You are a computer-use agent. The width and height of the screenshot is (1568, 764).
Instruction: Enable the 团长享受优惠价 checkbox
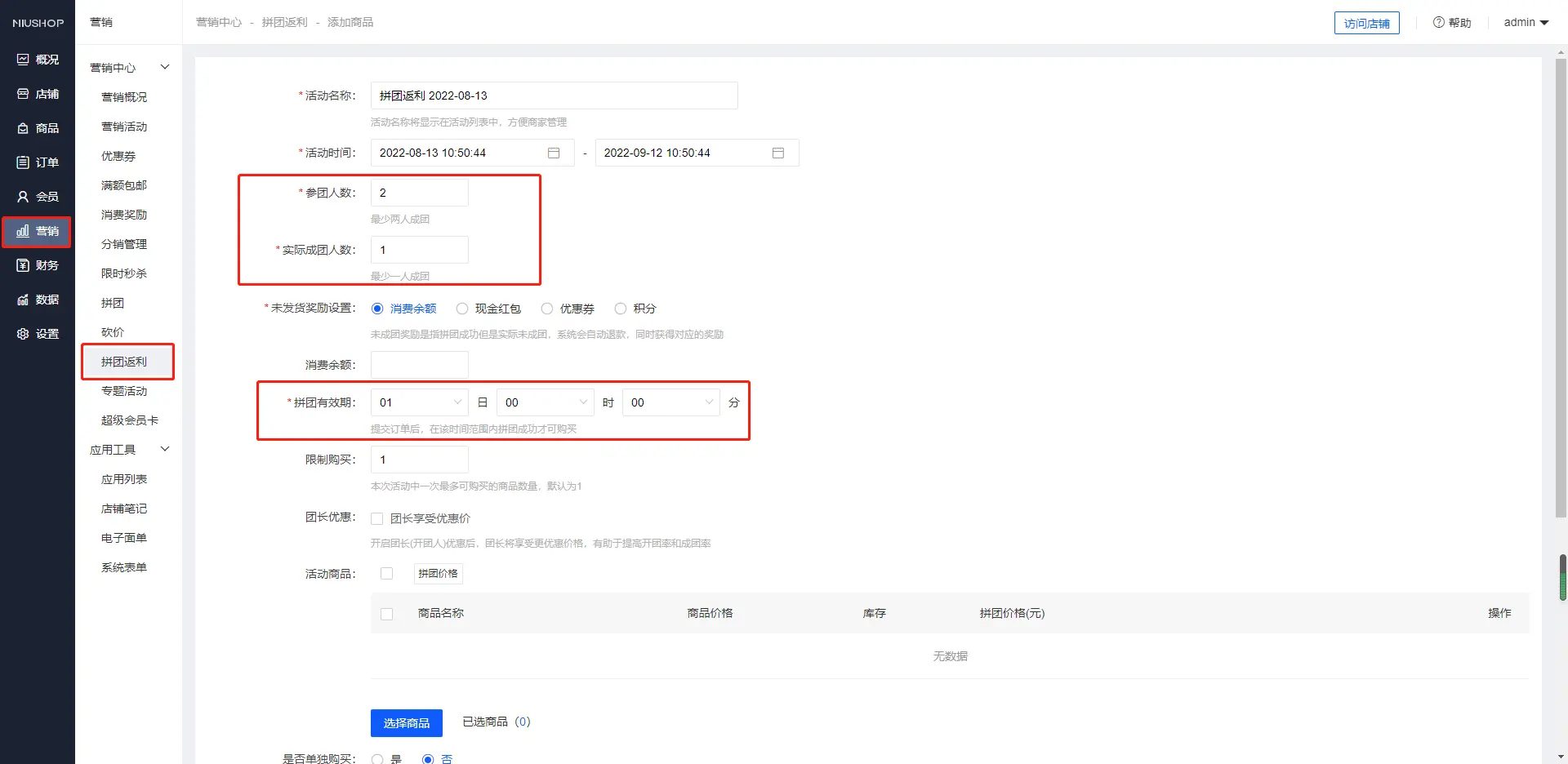(377, 518)
